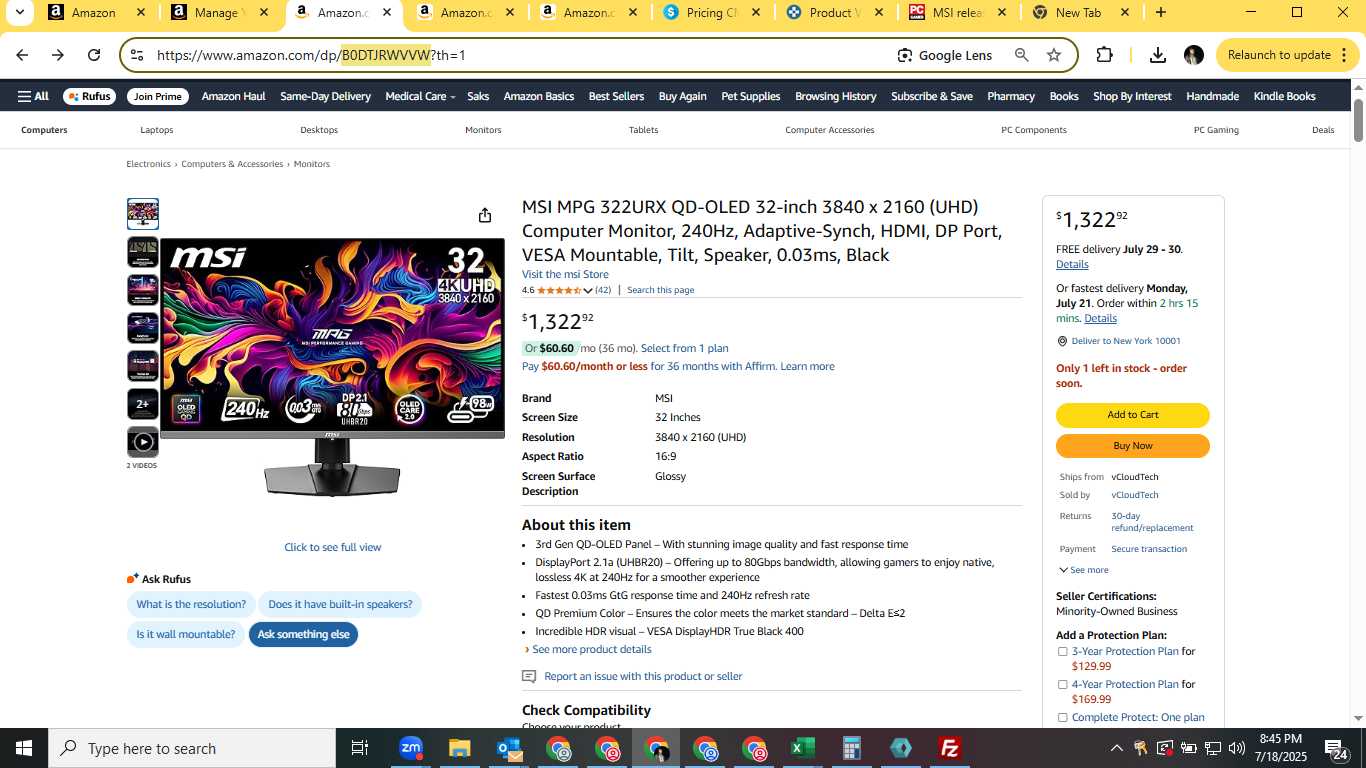Open the Google Lens button in address bar
Viewport: 1366px width, 768px height.
945,55
